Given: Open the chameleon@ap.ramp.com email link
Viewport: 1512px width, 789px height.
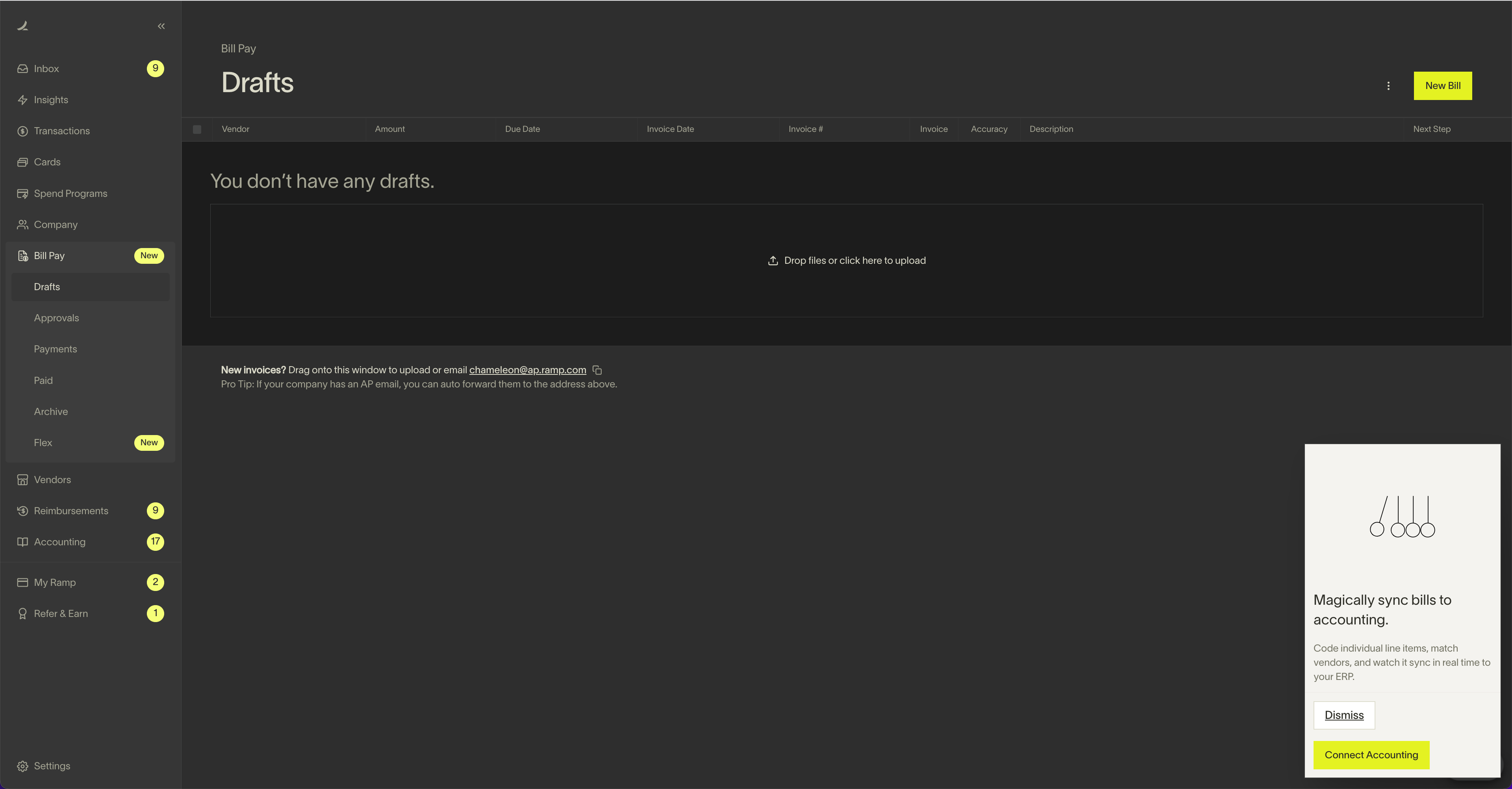Looking at the screenshot, I should pyautogui.click(x=528, y=370).
